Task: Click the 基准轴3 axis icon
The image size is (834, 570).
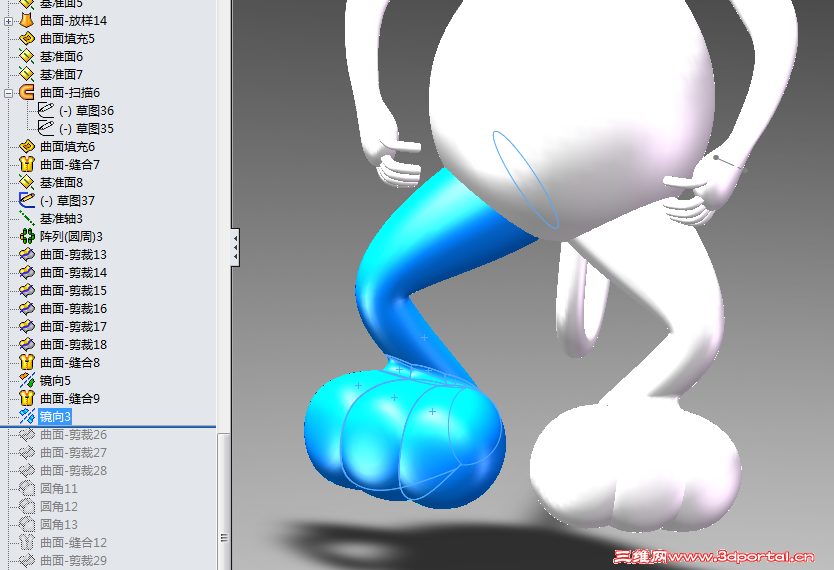Action: click(27, 219)
